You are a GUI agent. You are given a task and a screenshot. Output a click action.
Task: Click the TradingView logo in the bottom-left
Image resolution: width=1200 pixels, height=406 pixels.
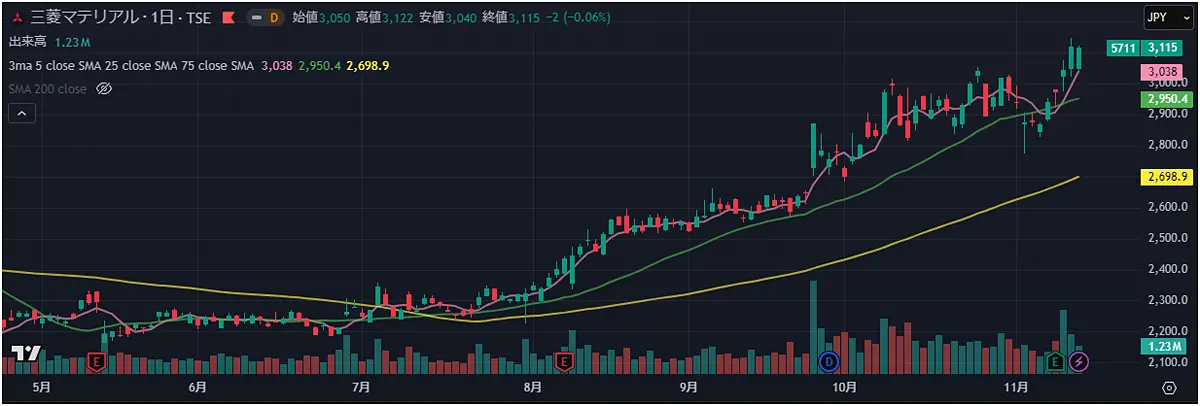pyautogui.click(x=25, y=354)
